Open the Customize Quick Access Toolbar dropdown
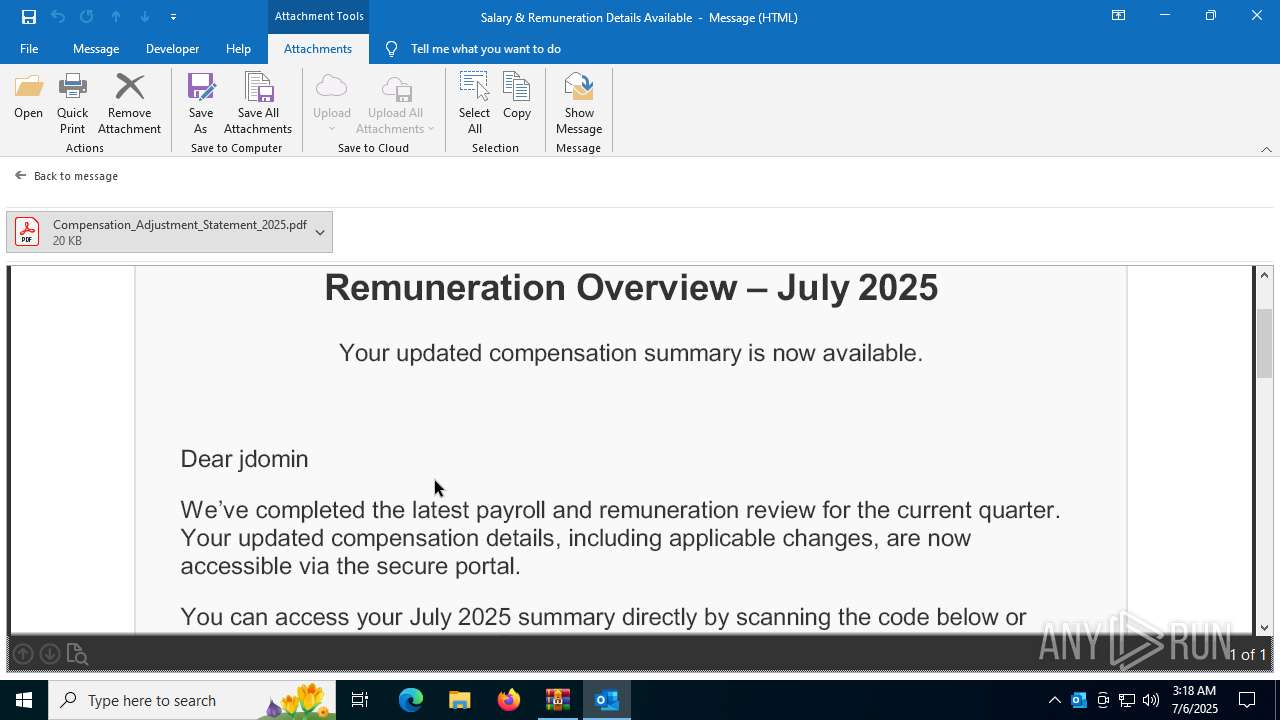The image size is (1280, 720). click(173, 17)
